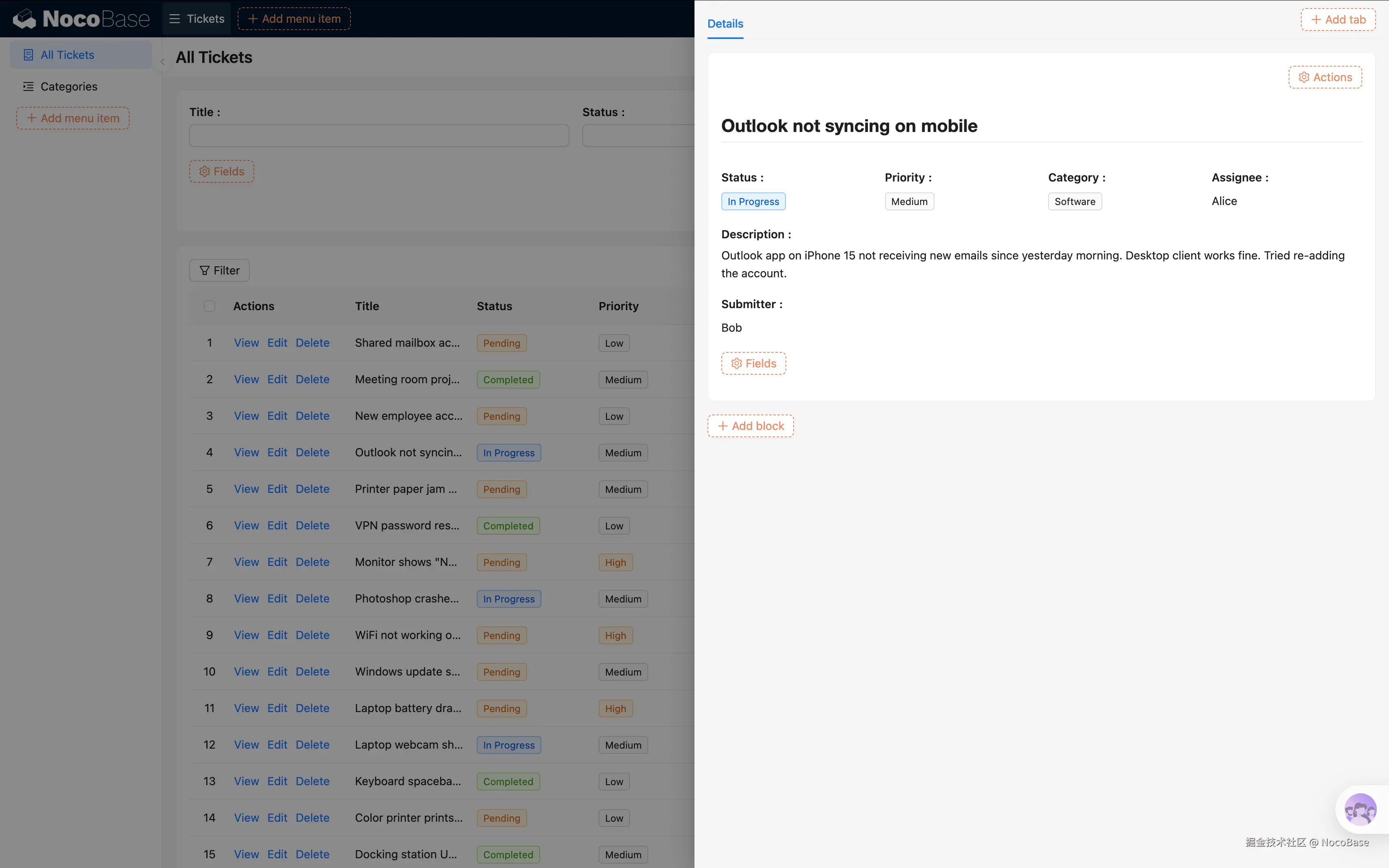Click Software category tag in details
Viewport: 1389px width, 868px height.
click(x=1075, y=201)
